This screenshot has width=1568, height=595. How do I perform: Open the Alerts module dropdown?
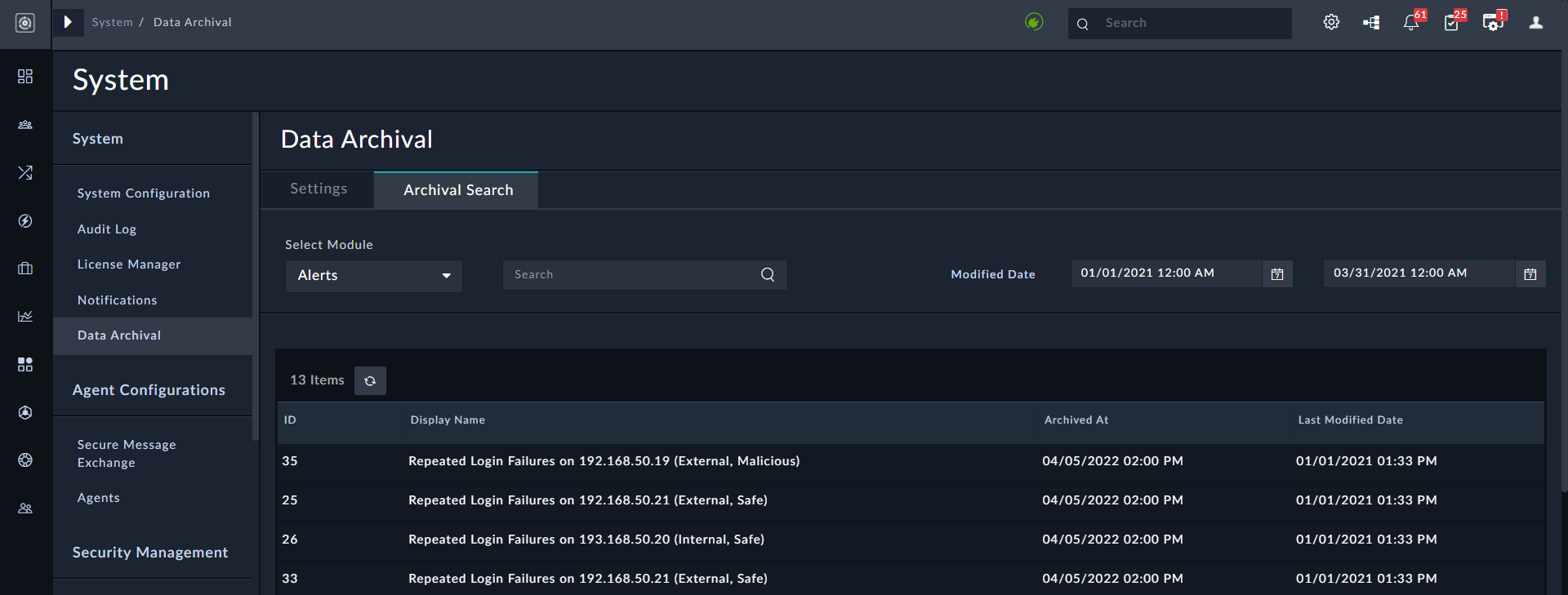pyautogui.click(x=373, y=276)
